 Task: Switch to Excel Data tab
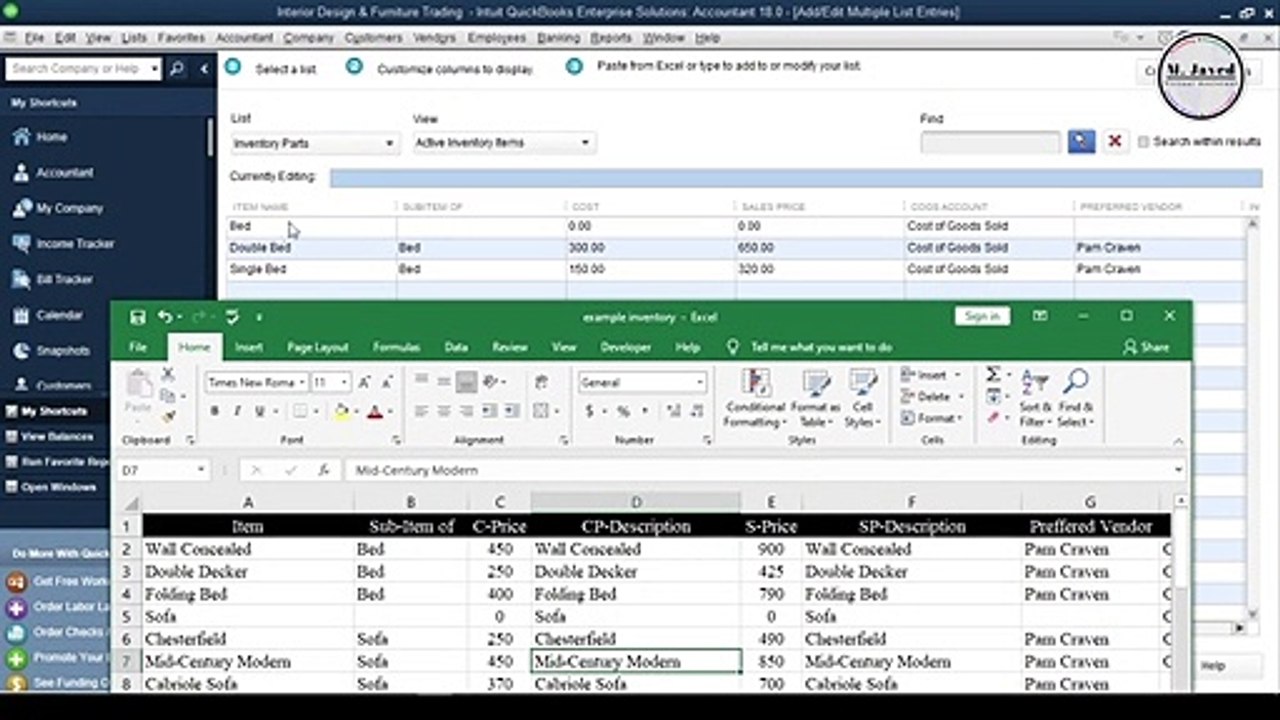[456, 347]
